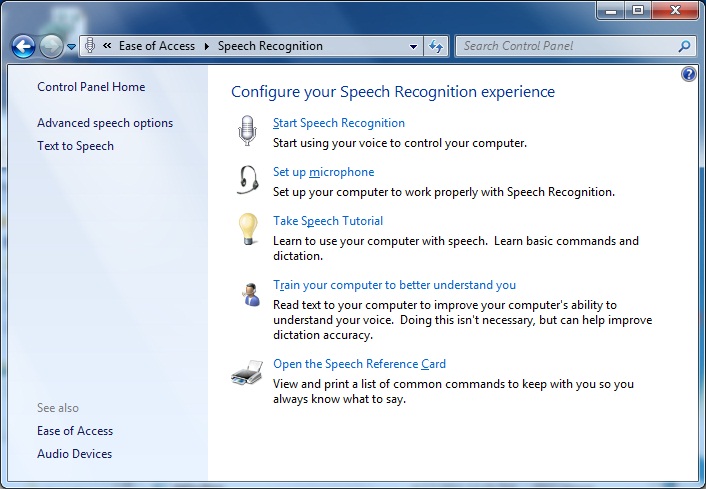
Task: Go to Control Panel Home
Action: tap(91, 87)
